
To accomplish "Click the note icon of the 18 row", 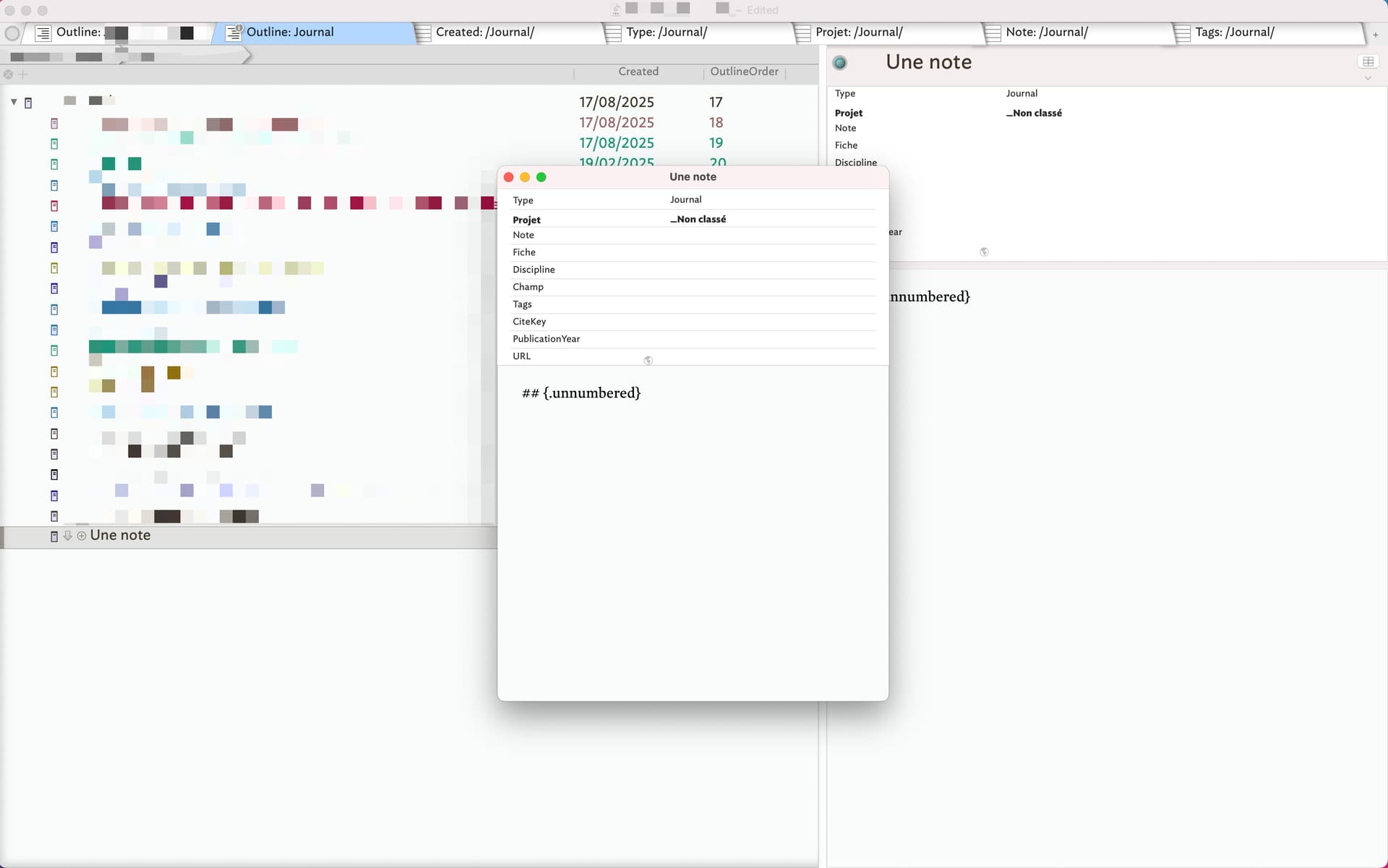I will [54, 124].
